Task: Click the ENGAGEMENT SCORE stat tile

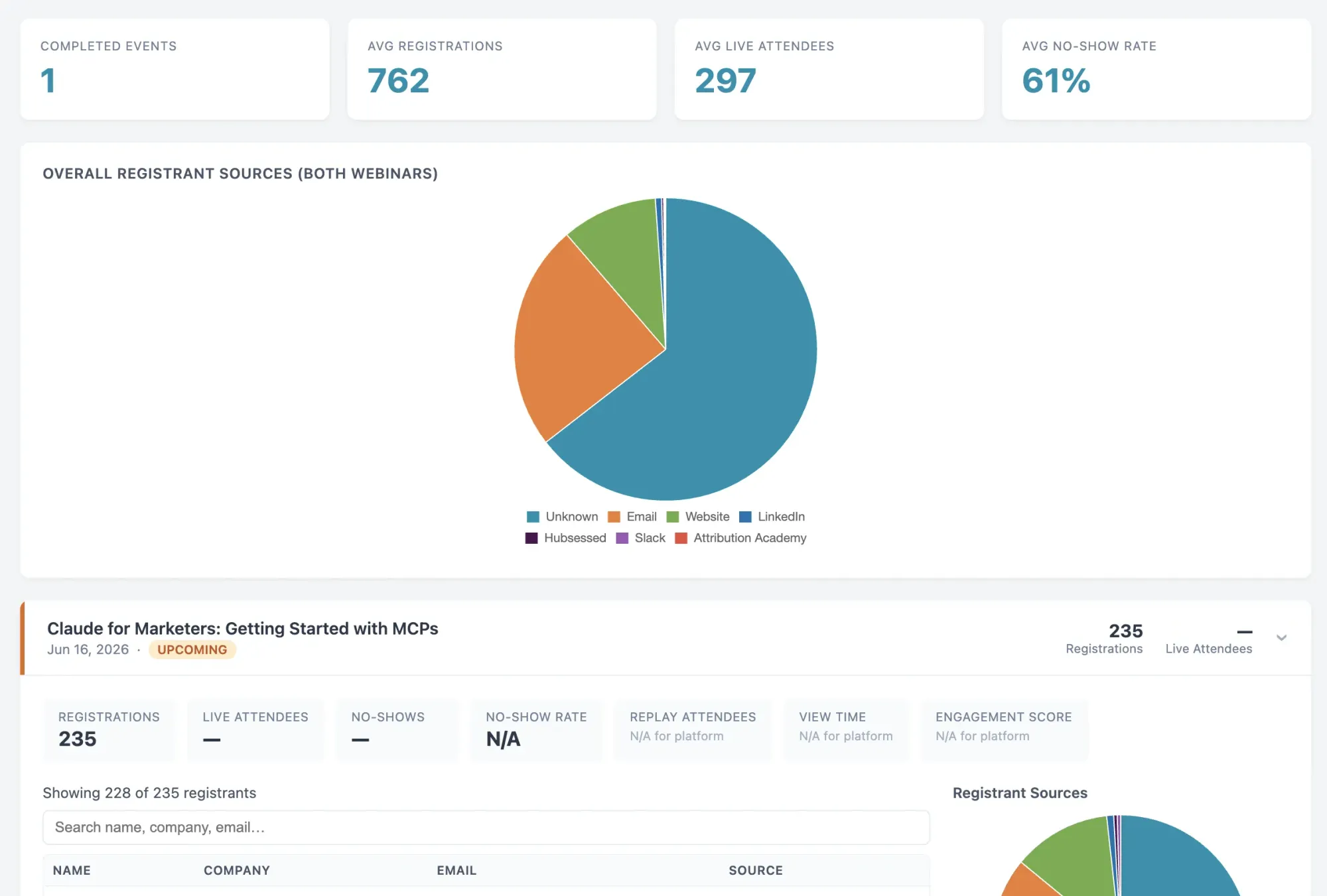Action: (1004, 730)
